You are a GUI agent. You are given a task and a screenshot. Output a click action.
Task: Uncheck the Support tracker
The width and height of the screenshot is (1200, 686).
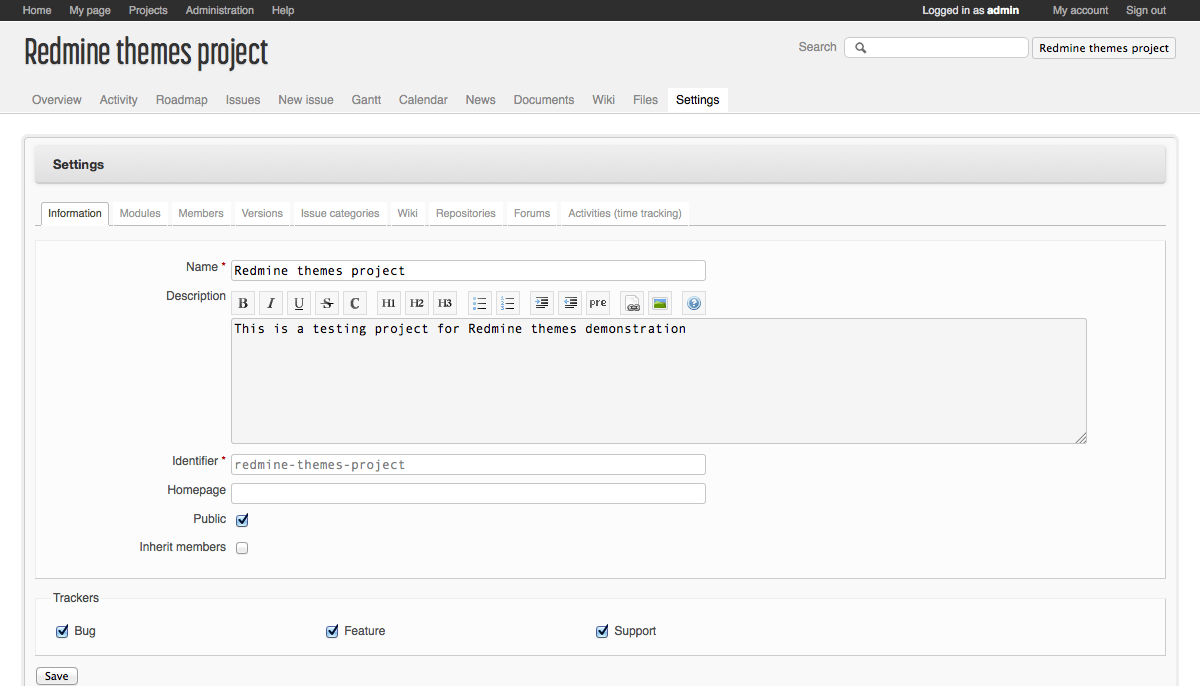(602, 631)
